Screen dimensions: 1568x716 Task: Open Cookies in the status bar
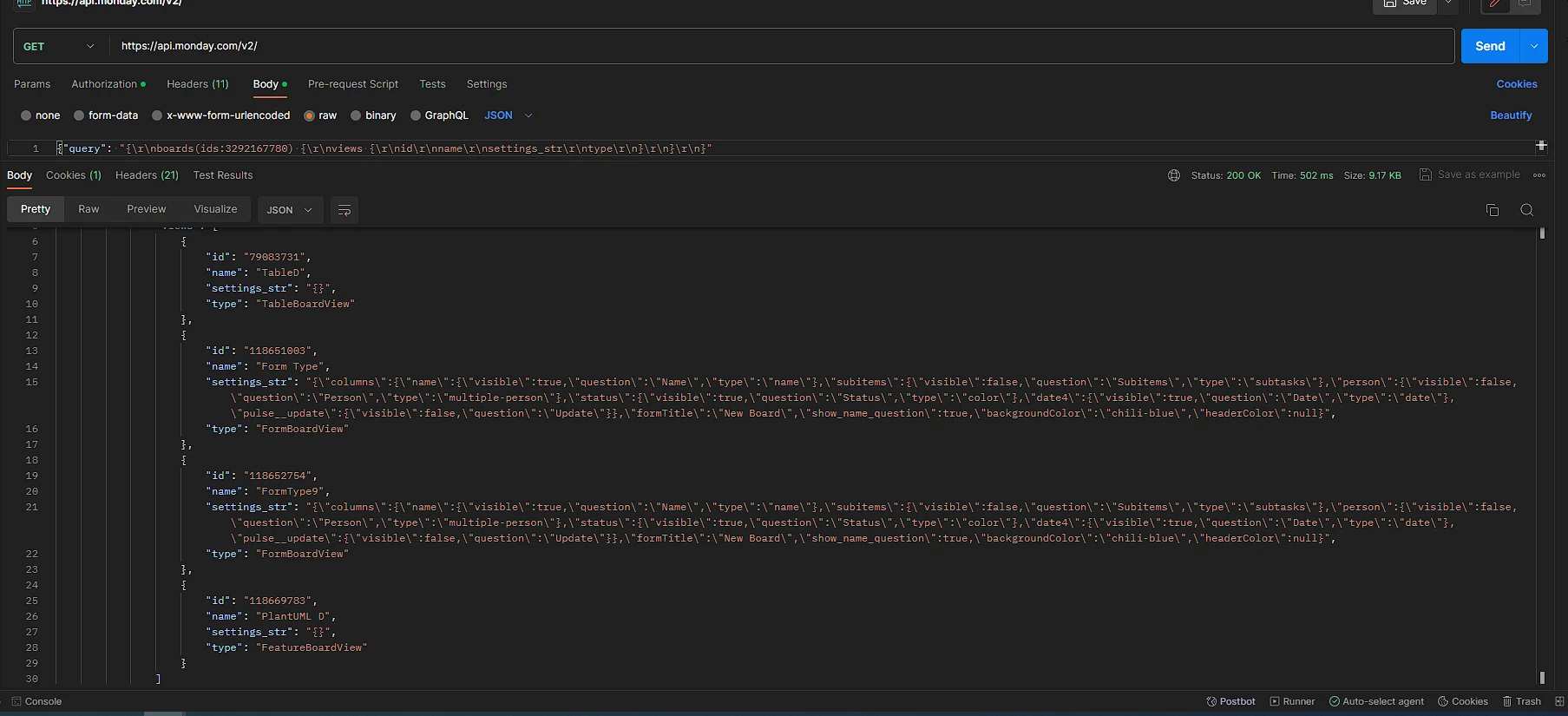pyautogui.click(x=1463, y=701)
